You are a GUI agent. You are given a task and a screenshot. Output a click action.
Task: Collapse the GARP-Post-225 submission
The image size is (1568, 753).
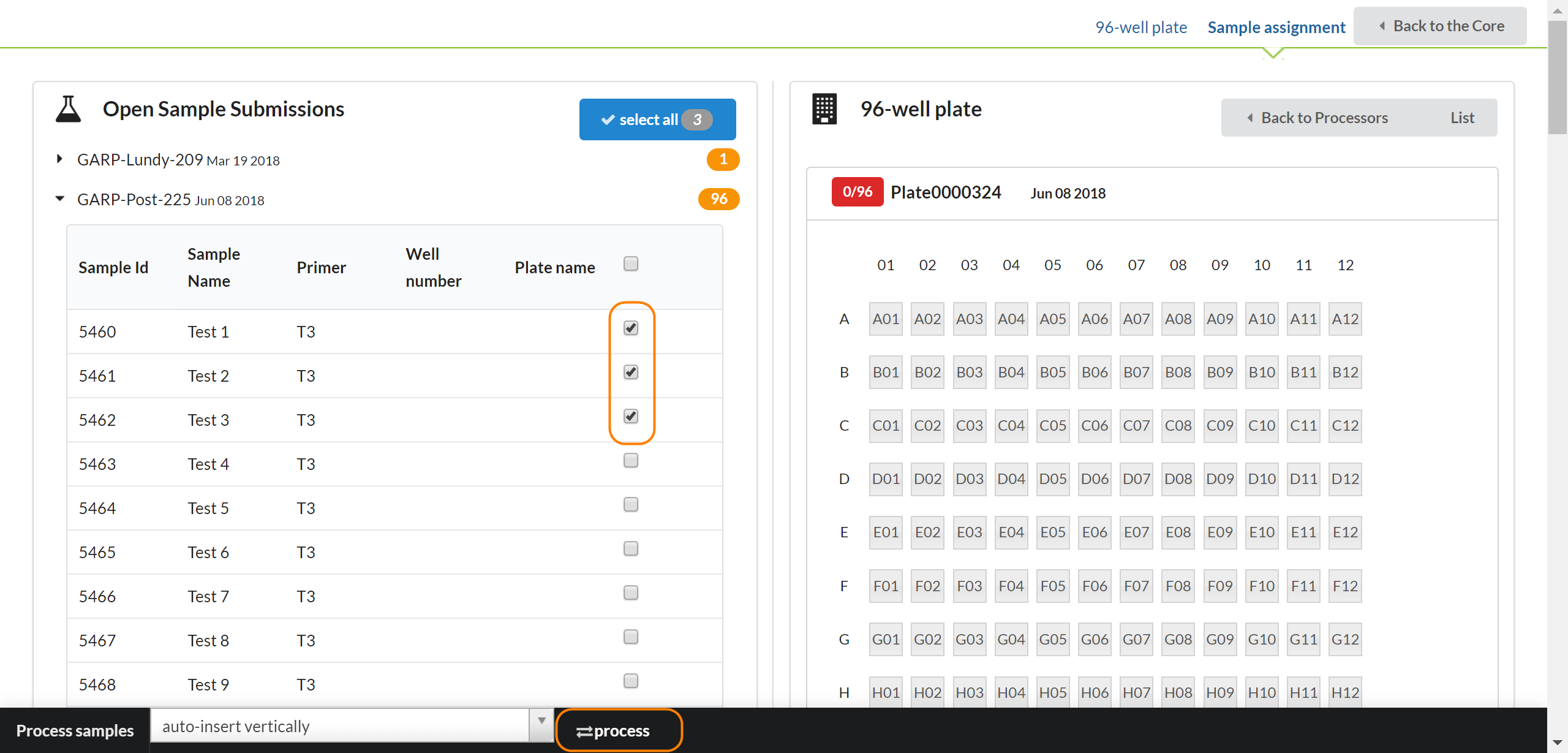59,199
